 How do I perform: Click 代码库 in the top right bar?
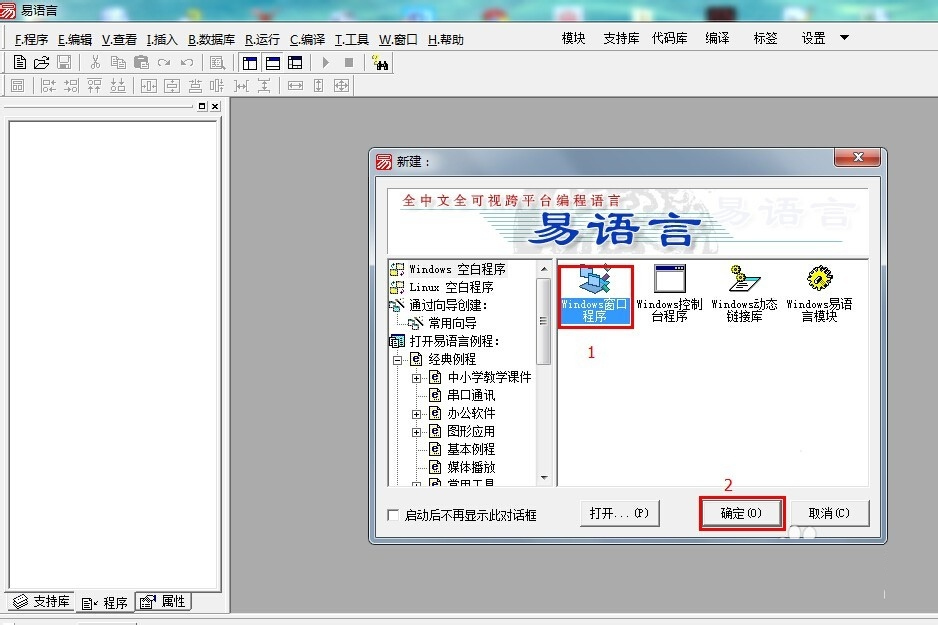(669, 38)
